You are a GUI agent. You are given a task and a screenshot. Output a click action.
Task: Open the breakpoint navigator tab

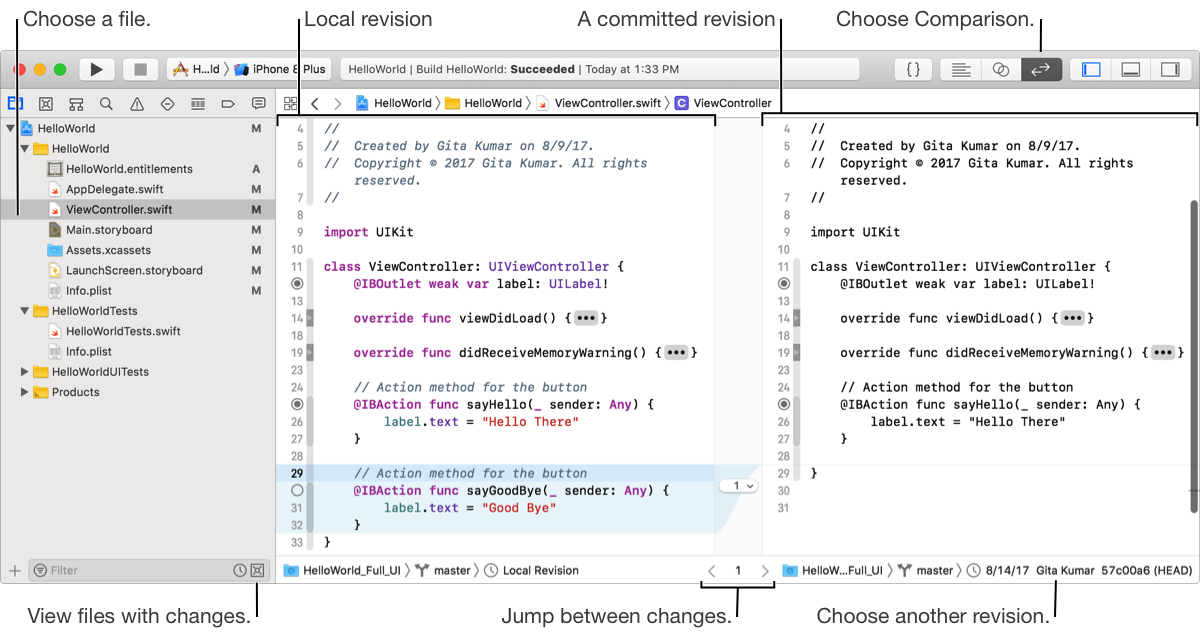(x=228, y=103)
